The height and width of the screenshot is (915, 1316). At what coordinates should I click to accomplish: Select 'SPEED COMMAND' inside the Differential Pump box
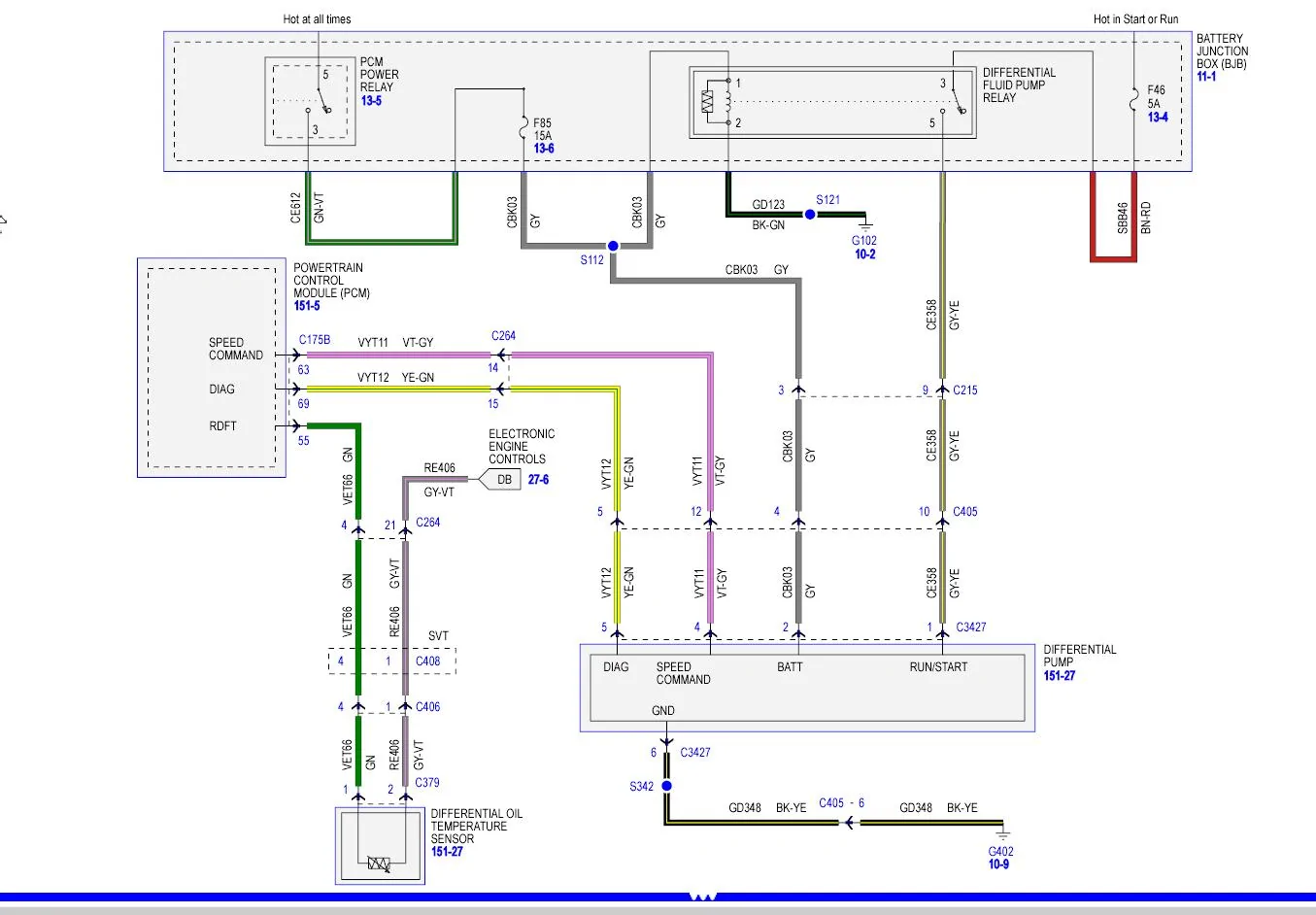(x=683, y=674)
